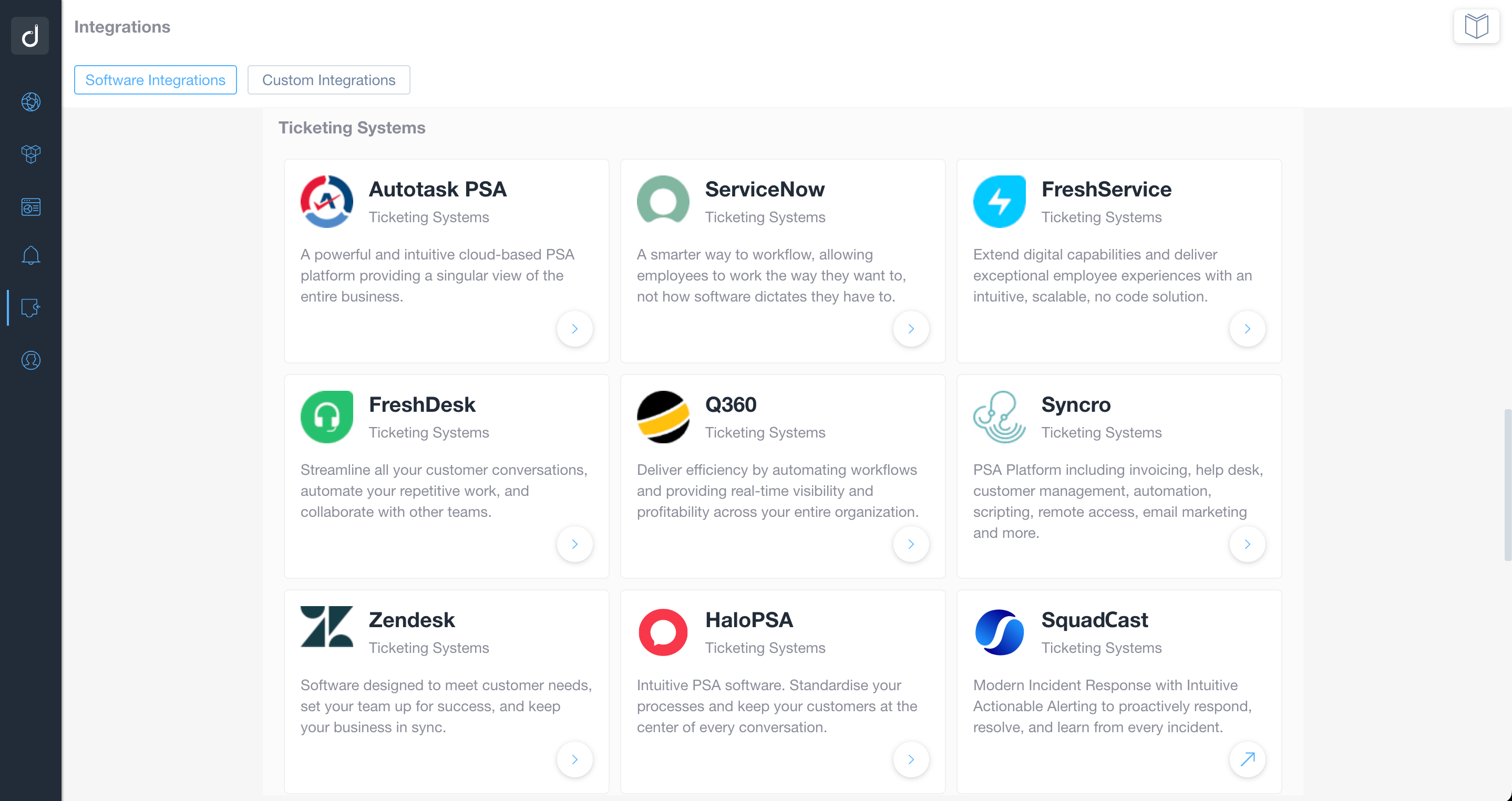Click the globe icon in sidebar
The image size is (1512, 801).
pyautogui.click(x=30, y=102)
